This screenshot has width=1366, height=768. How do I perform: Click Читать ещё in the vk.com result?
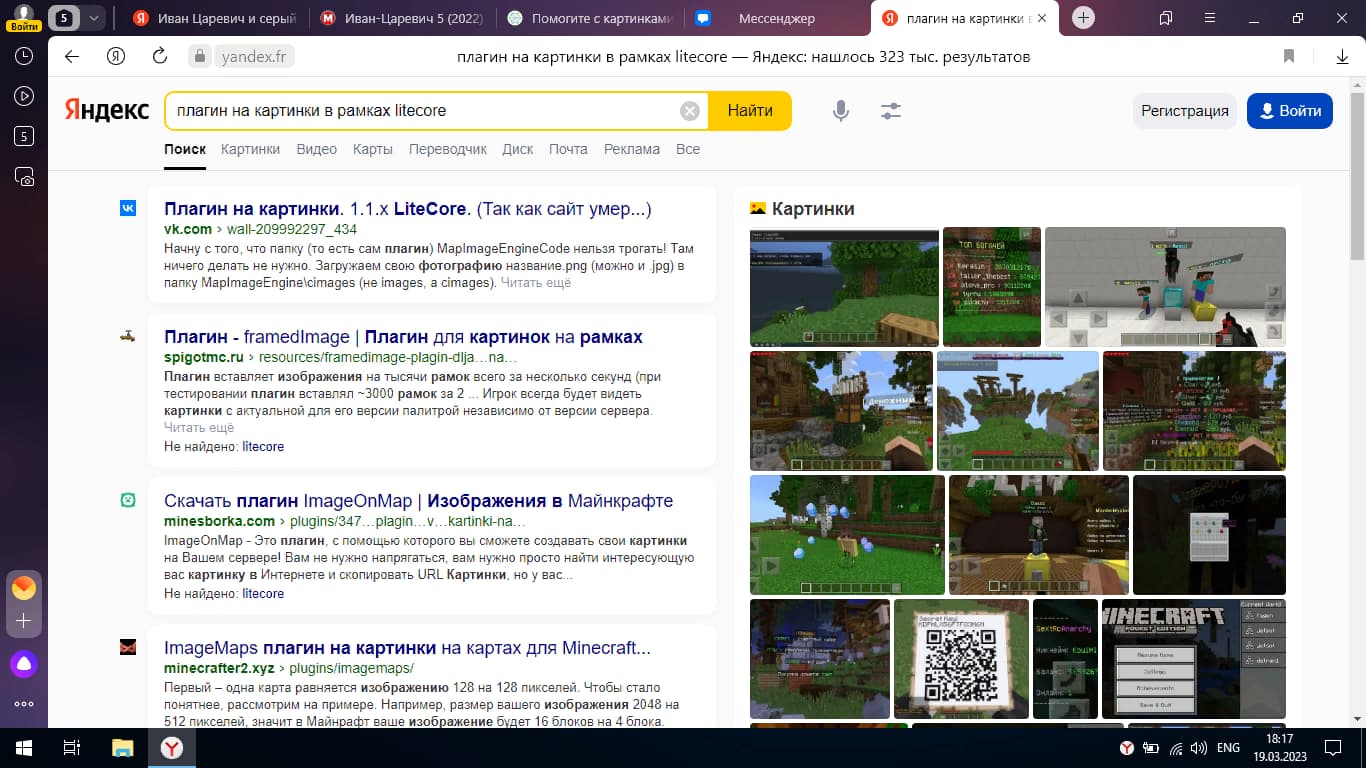coord(536,283)
